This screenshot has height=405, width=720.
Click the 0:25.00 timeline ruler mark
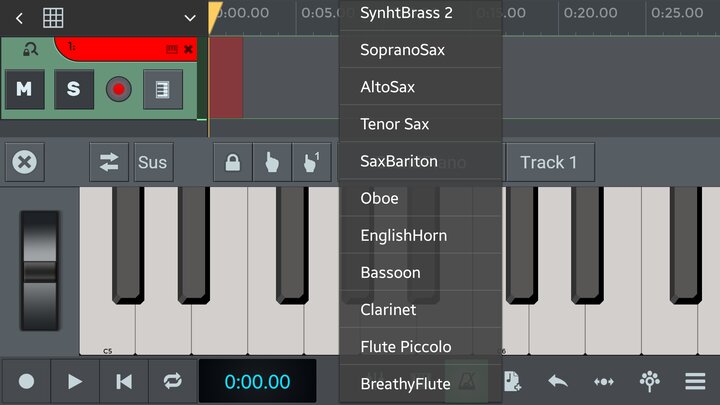677,13
